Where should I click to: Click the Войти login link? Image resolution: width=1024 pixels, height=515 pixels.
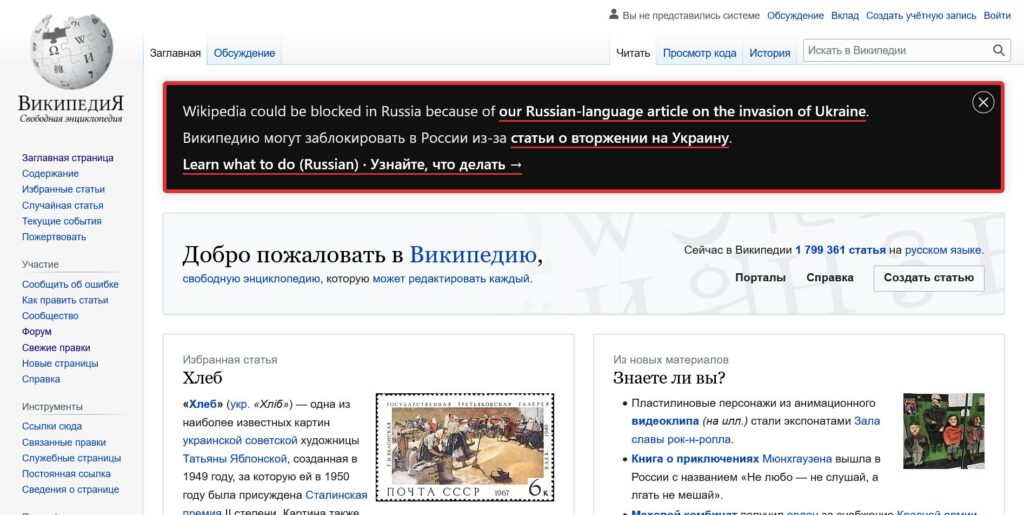click(997, 15)
